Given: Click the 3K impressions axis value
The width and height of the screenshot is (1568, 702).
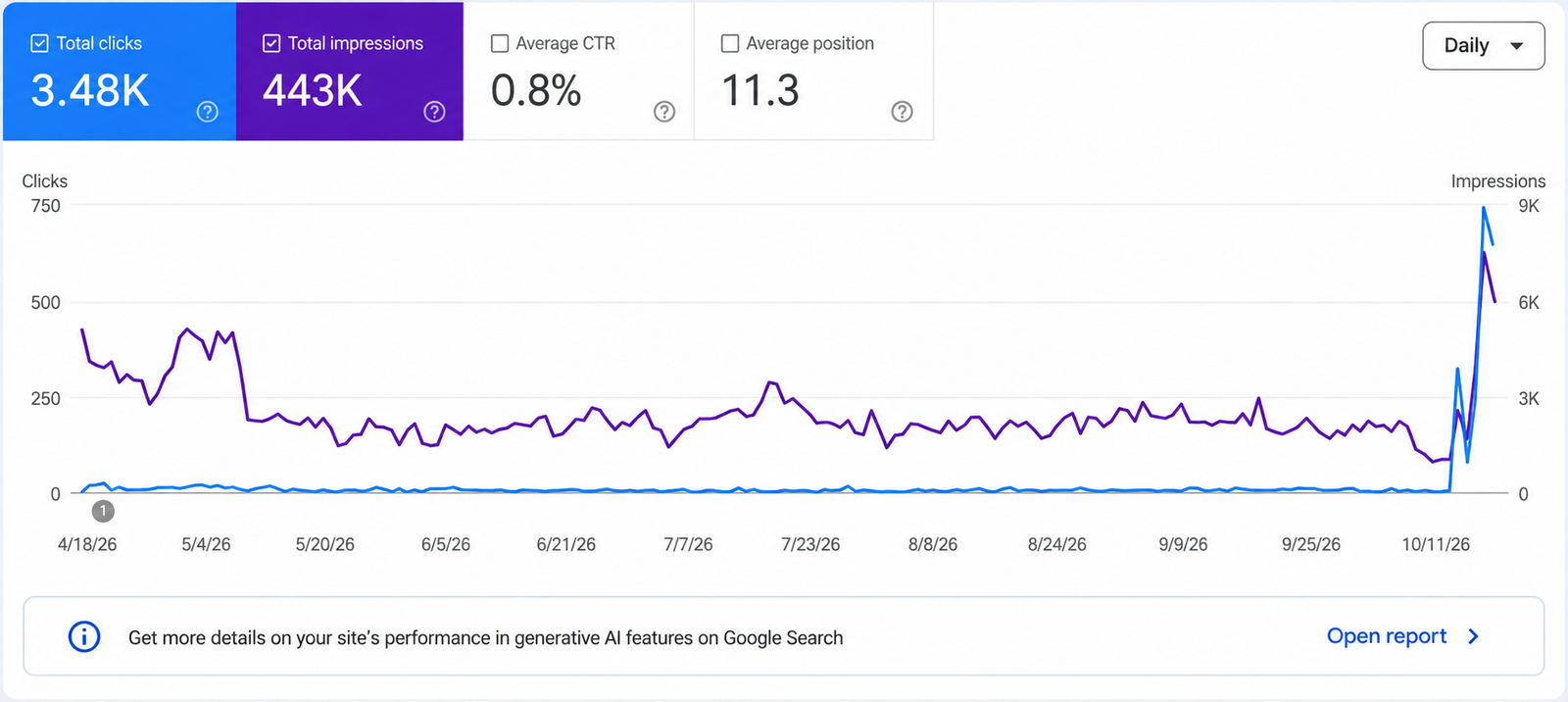Looking at the screenshot, I should tap(1529, 399).
